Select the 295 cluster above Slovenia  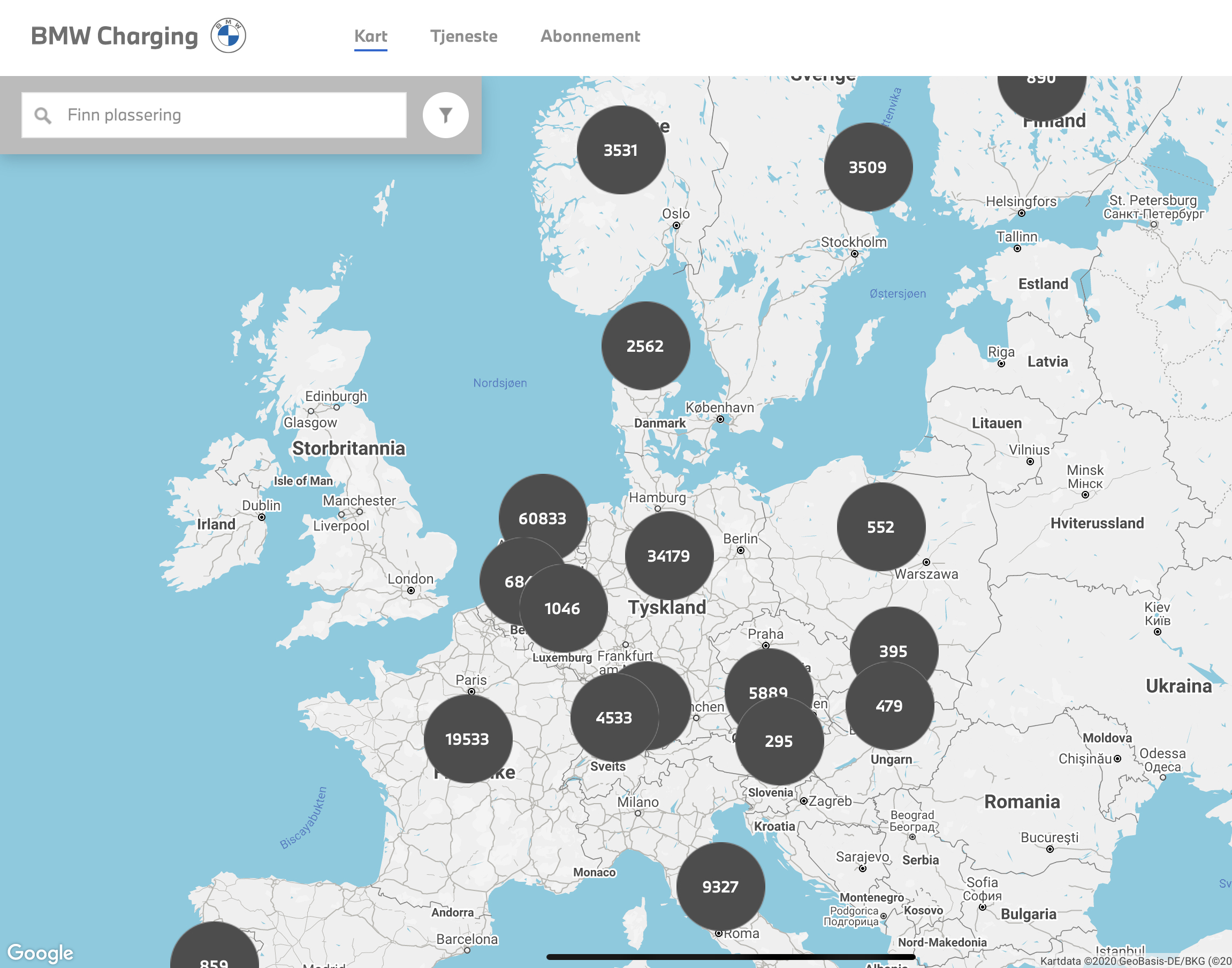coord(779,741)
